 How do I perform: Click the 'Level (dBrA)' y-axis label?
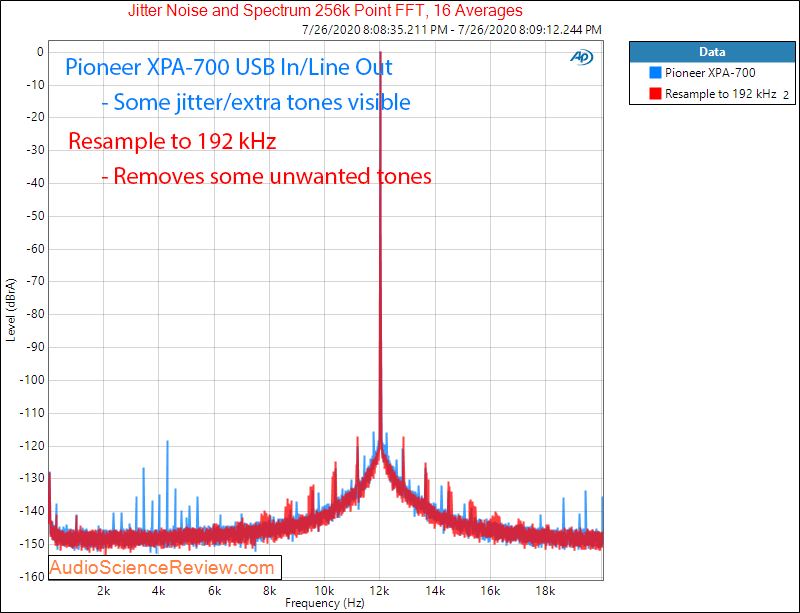(11, 310)
